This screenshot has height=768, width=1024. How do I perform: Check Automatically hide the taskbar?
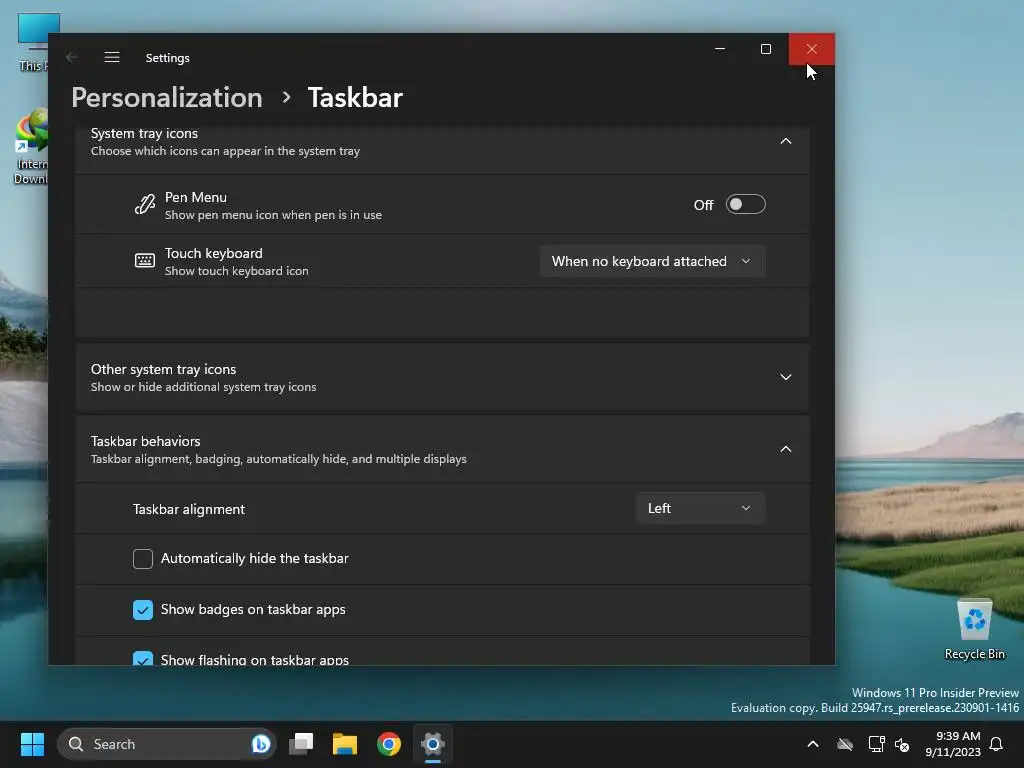click(143, 559)
